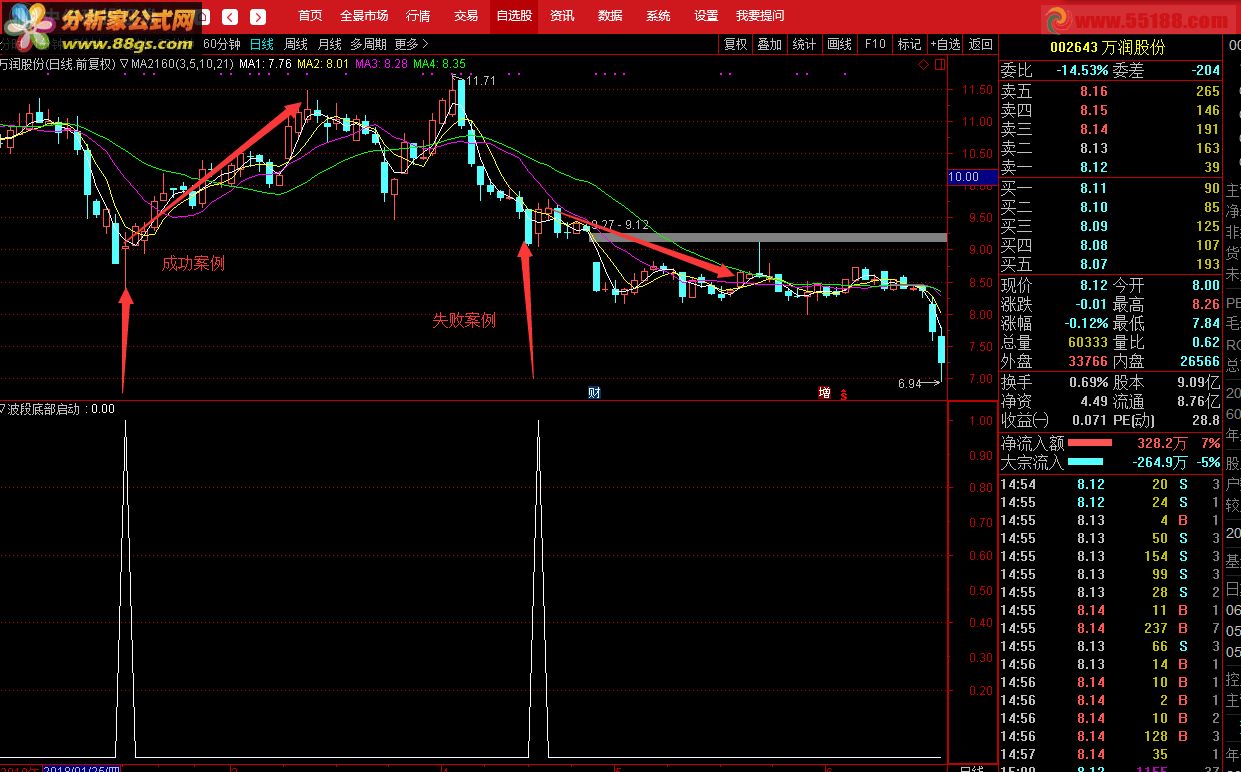Click the 买四 8.08 bid row
This screenshot has width=1241, height=772.
tap(1110, 245)
